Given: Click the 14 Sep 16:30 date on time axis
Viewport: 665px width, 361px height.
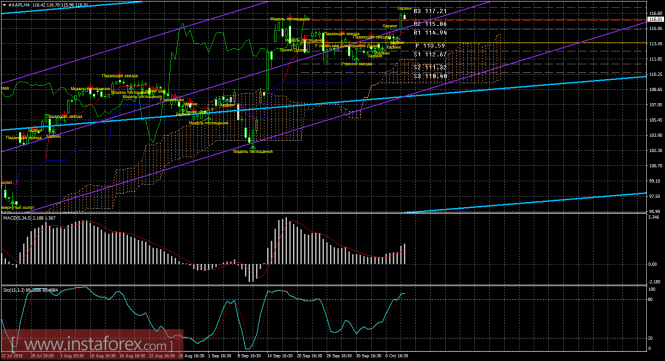Looking at the screenshot, I should tap(280, 356).
